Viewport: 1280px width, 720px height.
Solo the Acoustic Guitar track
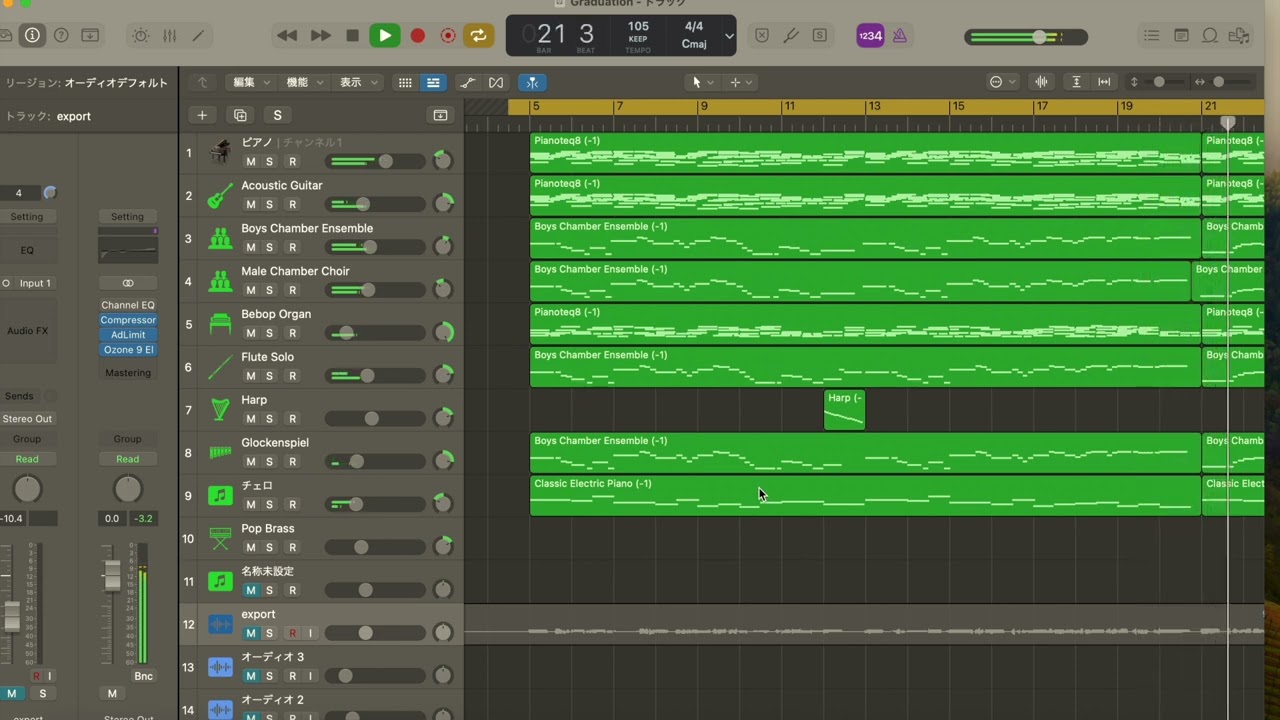coord(269,204)
